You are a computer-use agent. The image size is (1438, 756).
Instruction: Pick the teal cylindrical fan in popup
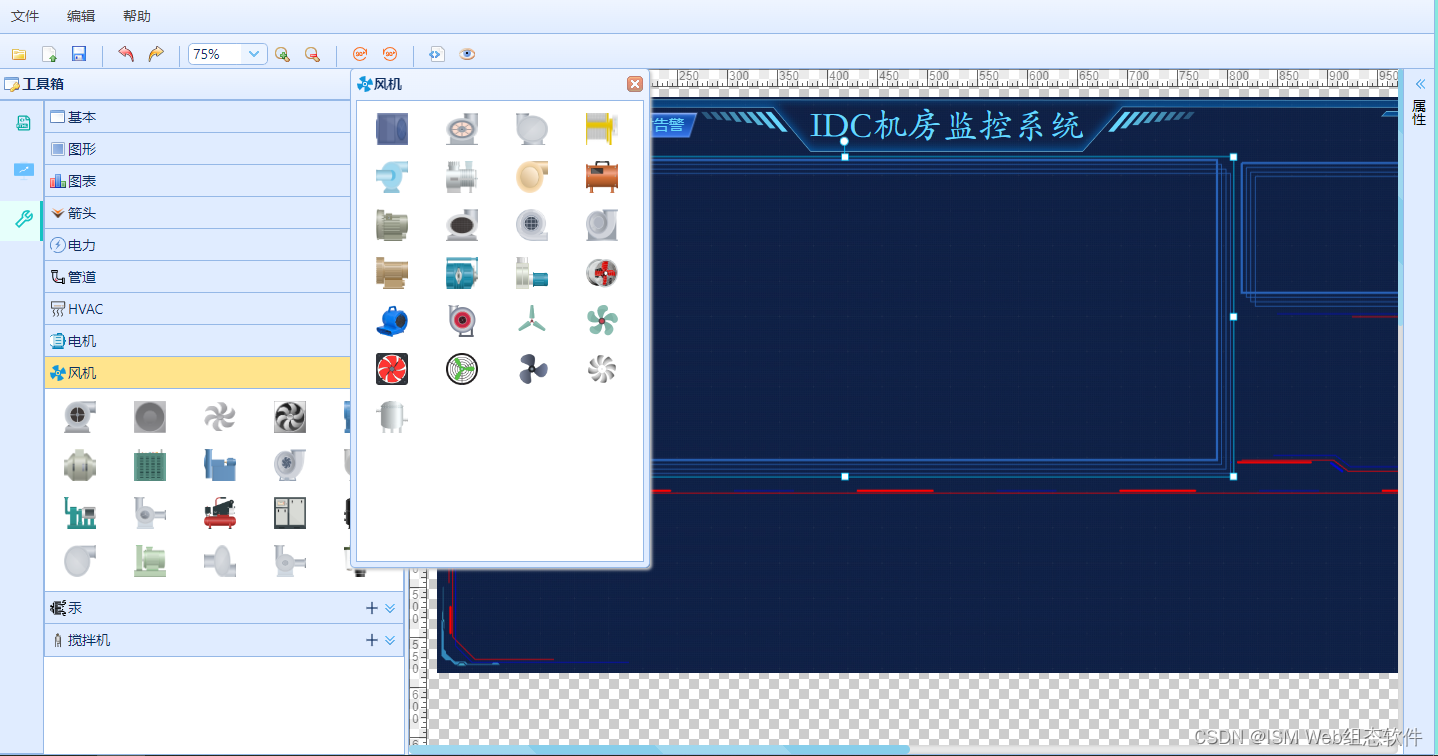462,273
